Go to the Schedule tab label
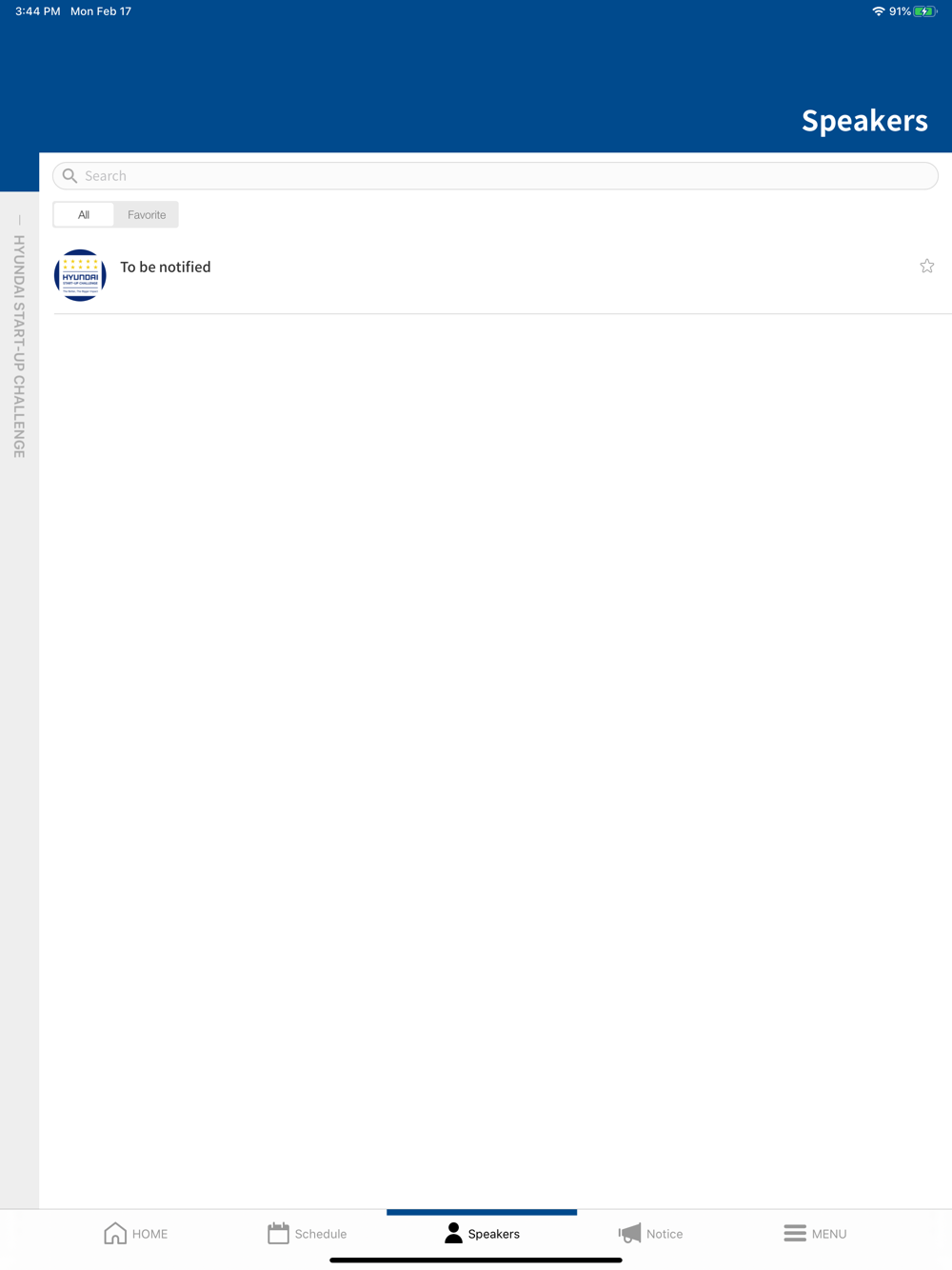Screen dimensions: 952x1270 (x=321, y=1234)
